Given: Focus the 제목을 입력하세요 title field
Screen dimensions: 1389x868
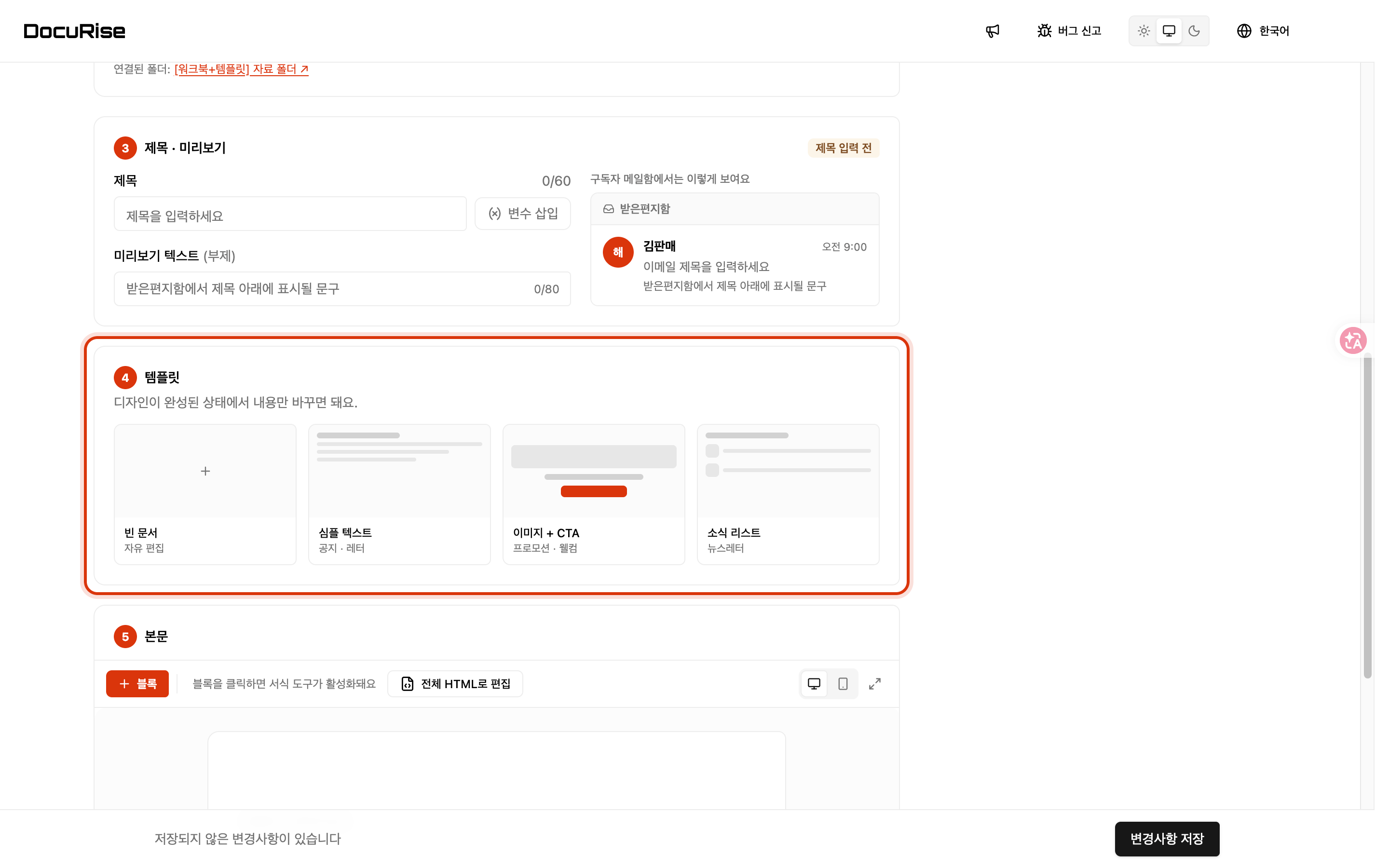Looking at the screenshot, I should coord(290,214).
